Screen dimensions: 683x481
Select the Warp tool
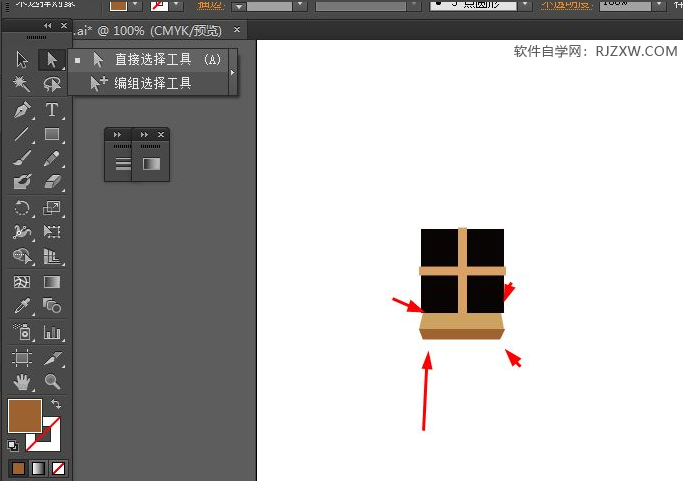pos(22,232)
